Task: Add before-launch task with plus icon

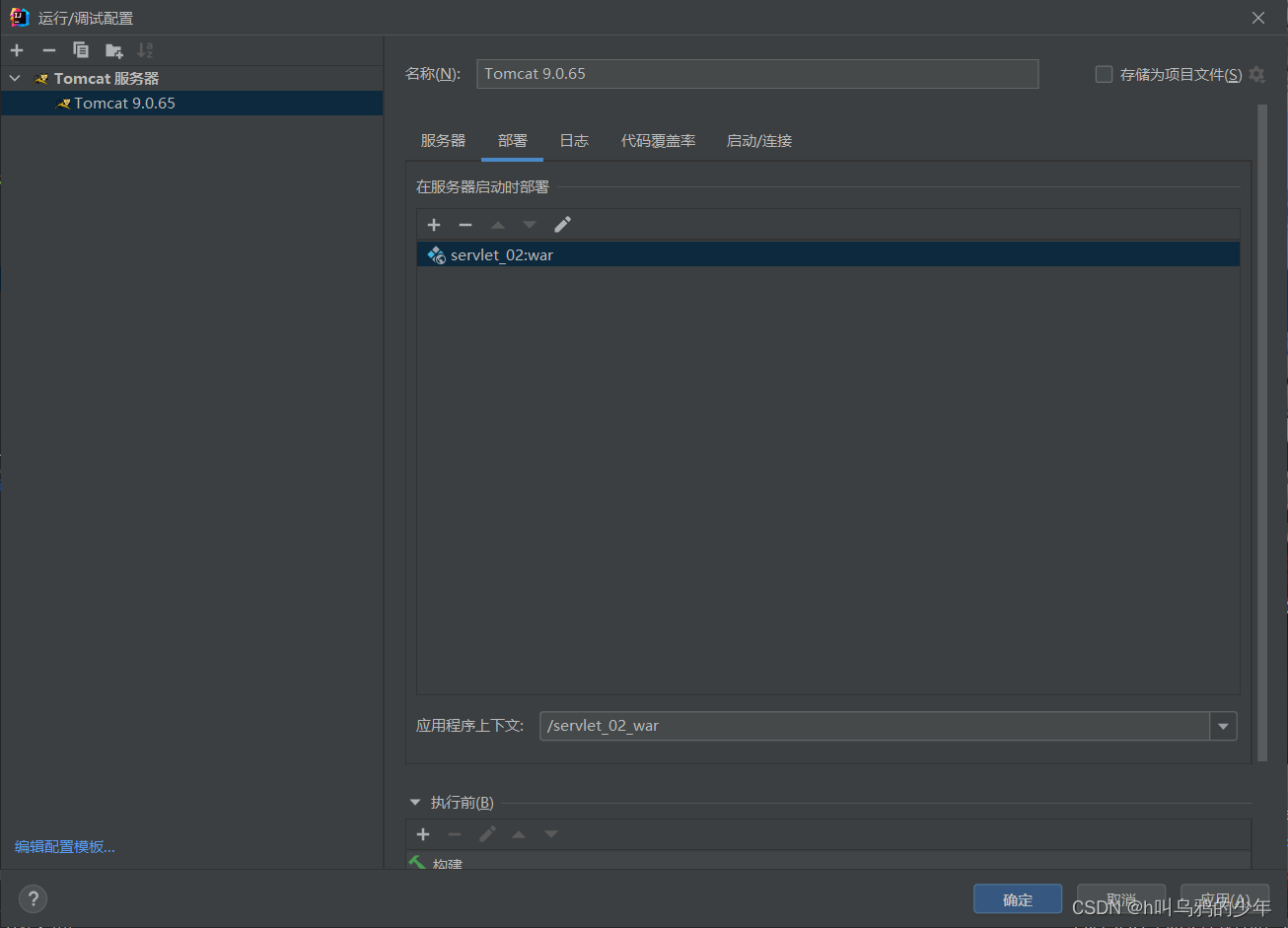Action: click(423, 834)
